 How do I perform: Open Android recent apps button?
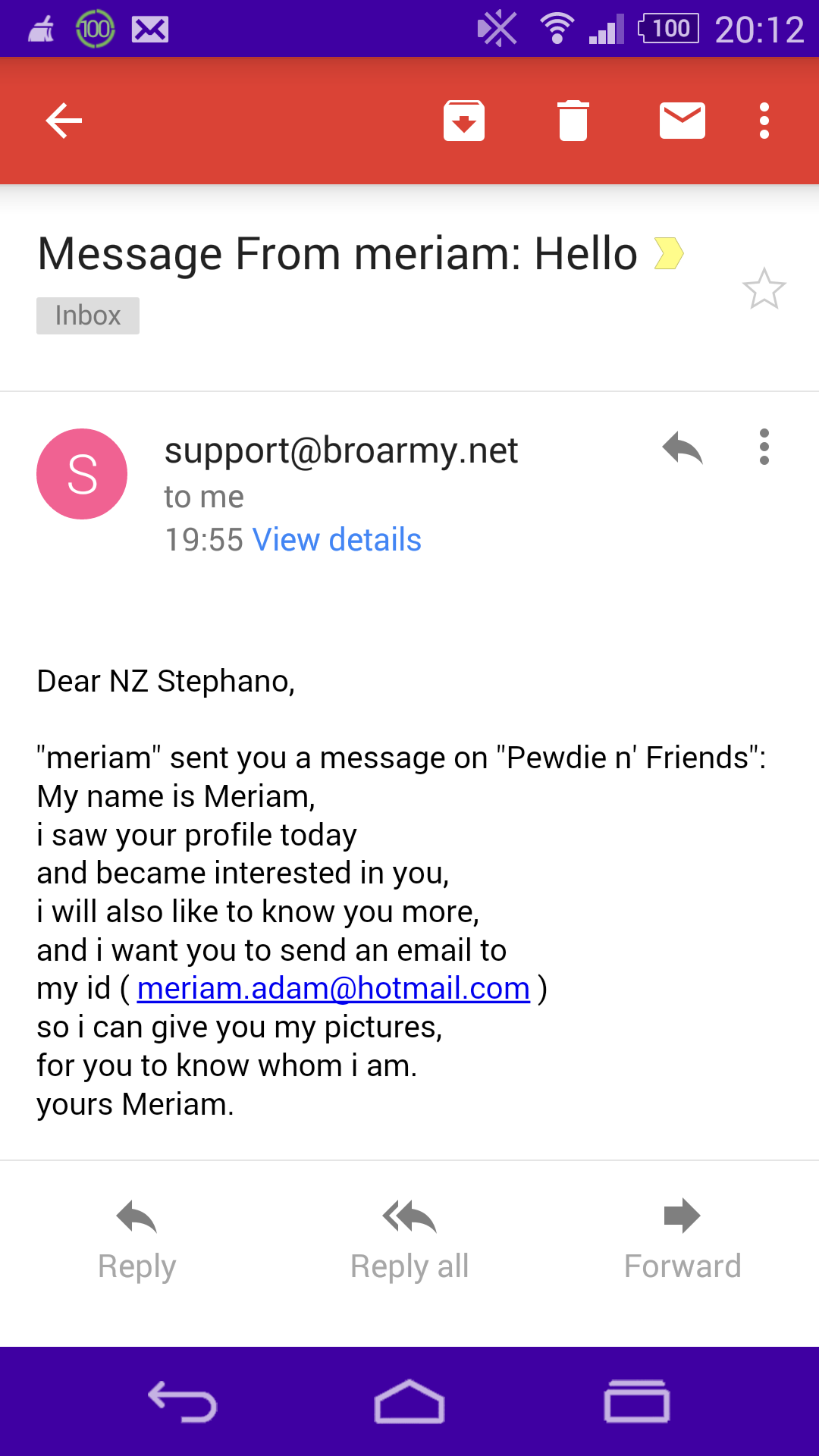click(x=637, y=1401)
